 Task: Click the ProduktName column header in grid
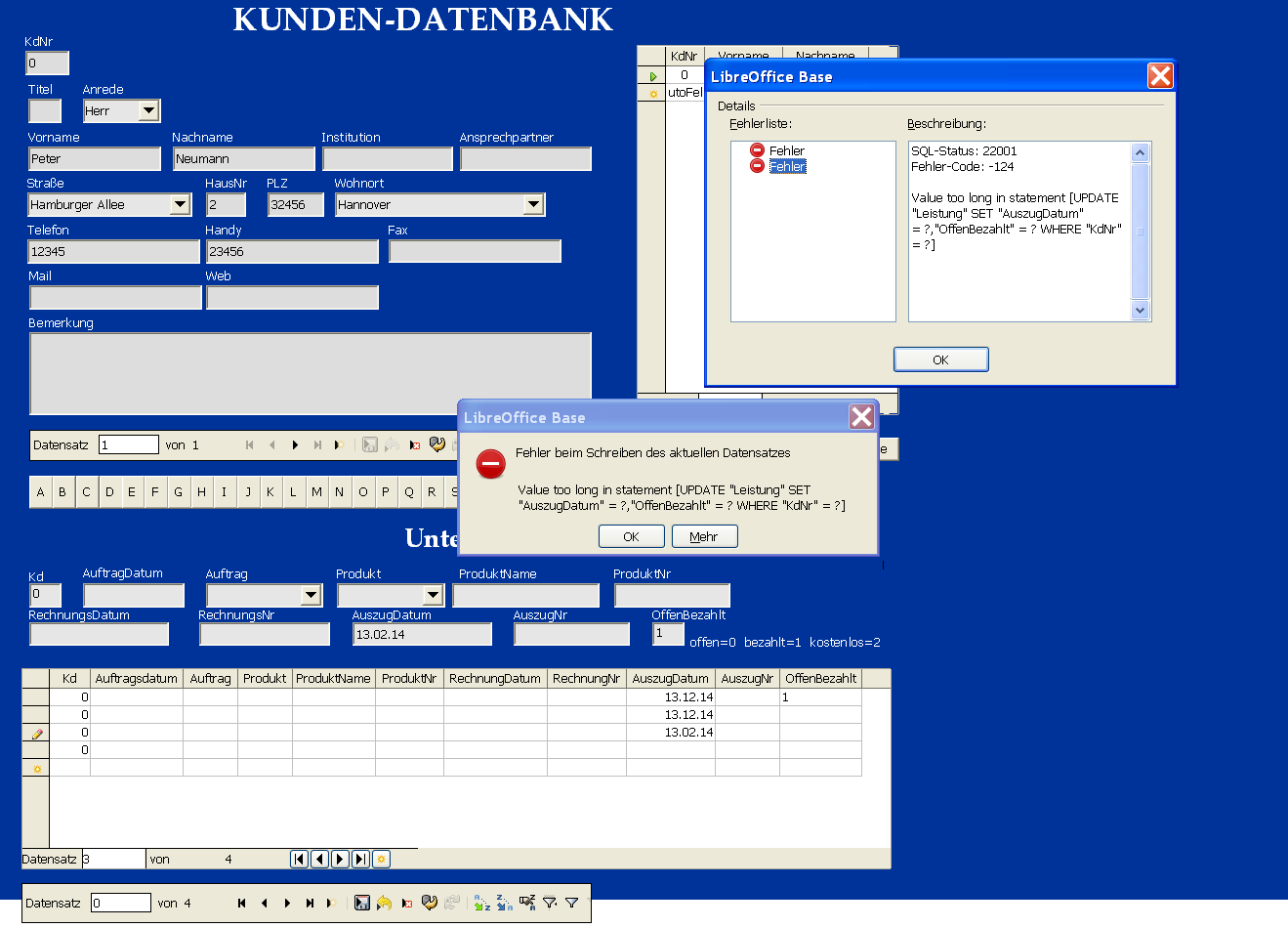334,679
